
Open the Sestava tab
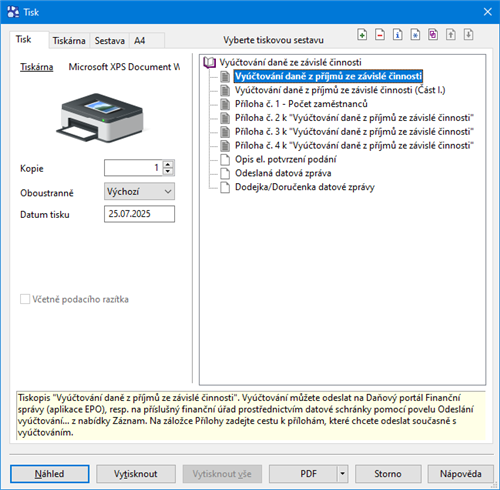pos(110,41)
